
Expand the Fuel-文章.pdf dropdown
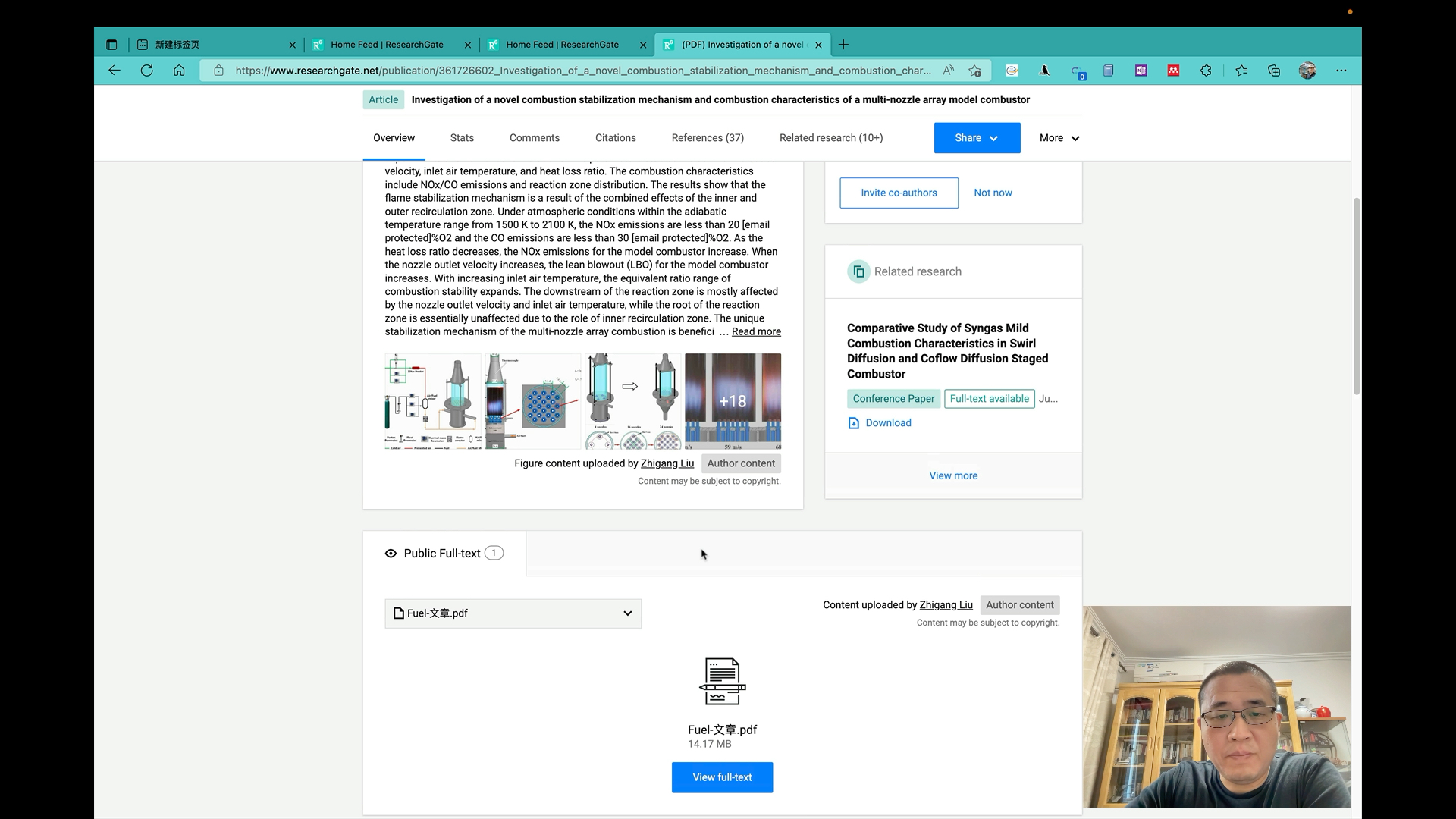coord(628,613)
